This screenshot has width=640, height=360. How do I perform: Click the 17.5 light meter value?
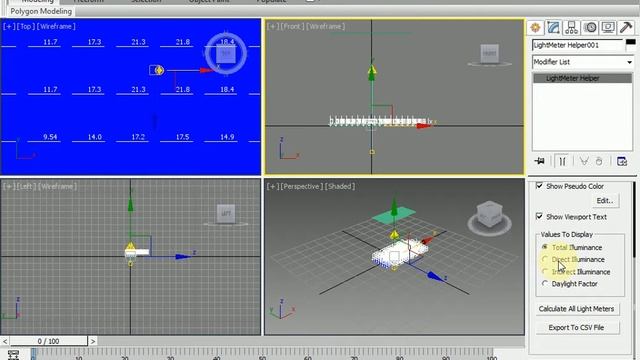182,137
